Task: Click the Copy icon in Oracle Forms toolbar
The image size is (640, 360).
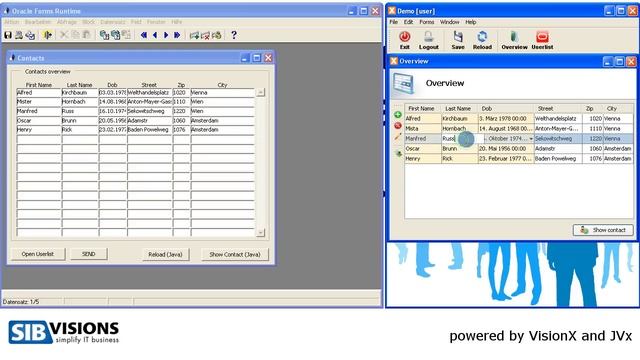Action: coord(75,36)
